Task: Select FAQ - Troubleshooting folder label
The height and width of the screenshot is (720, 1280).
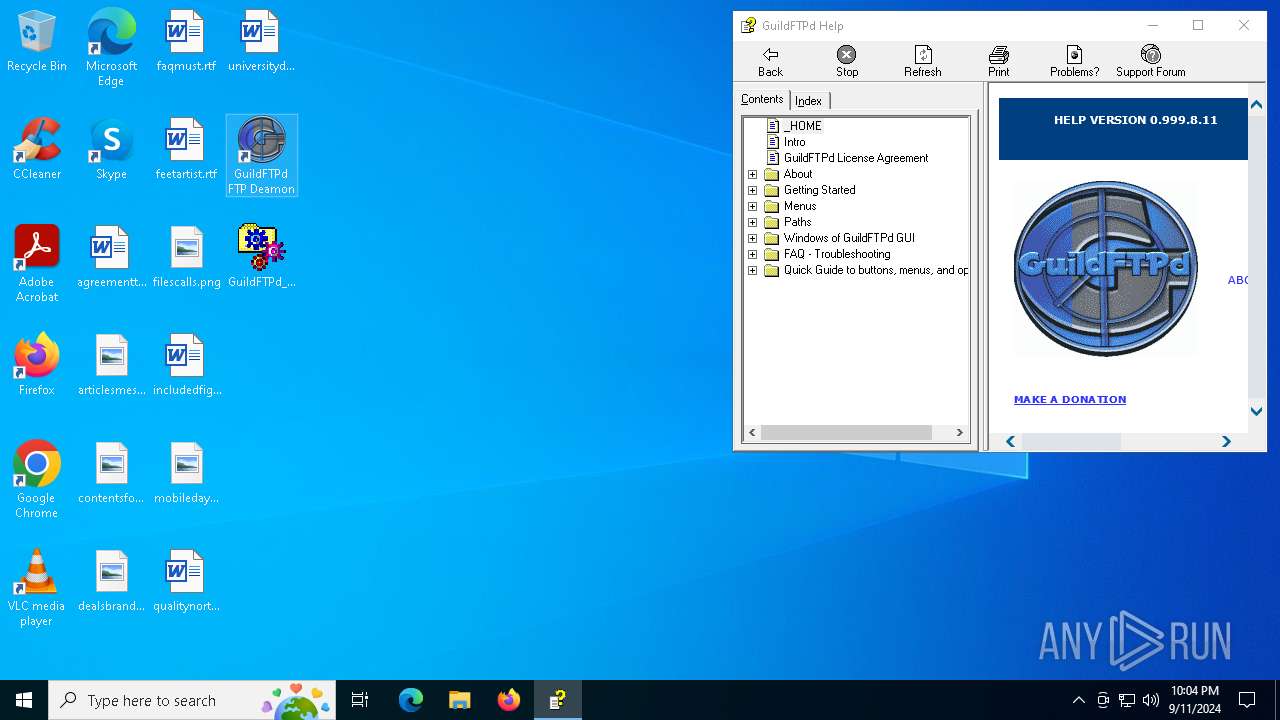Action: coord(837,254)
